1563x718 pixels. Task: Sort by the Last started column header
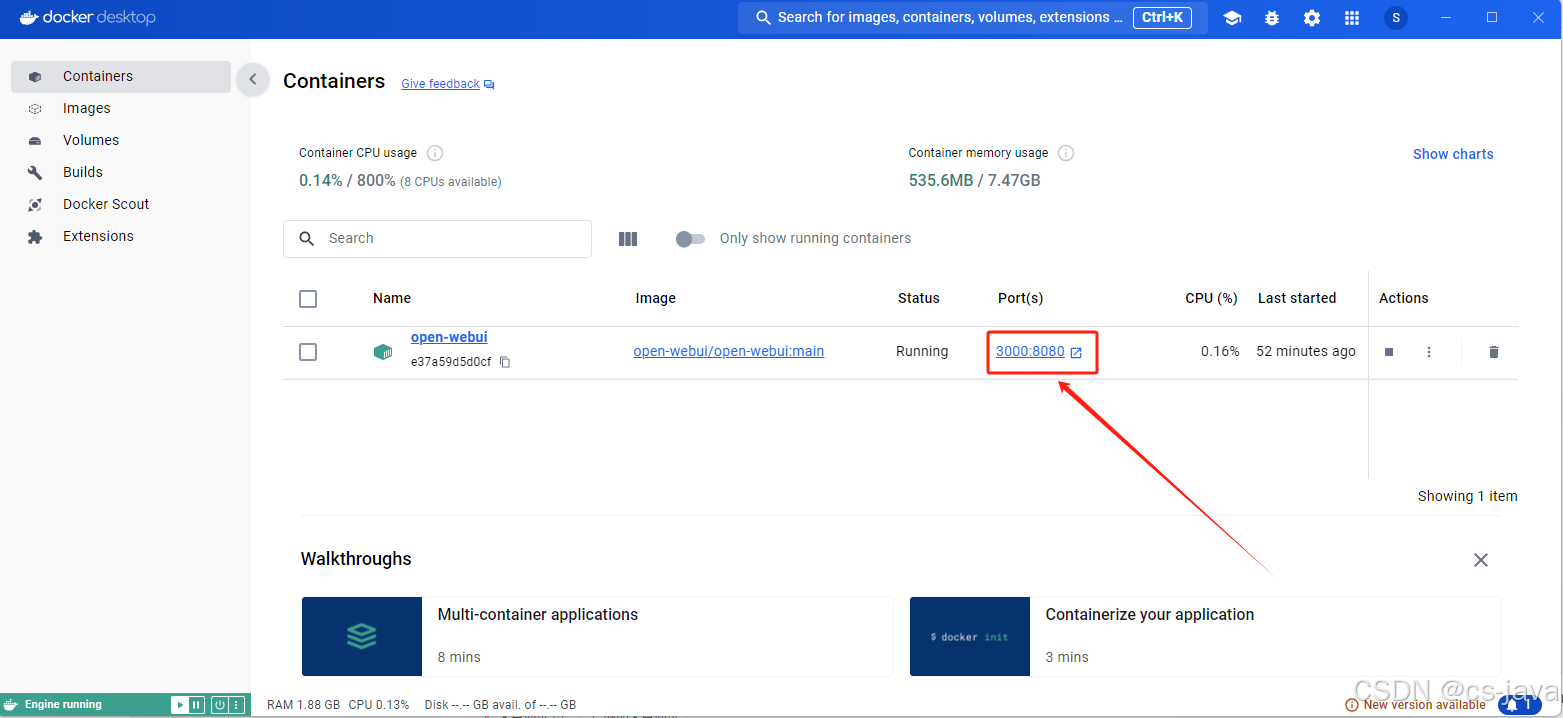(1297, 298)
